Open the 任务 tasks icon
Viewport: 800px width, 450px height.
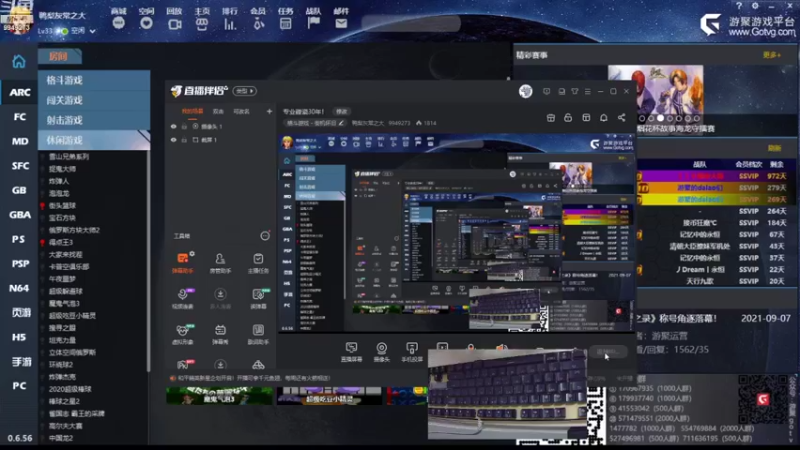click(286, 23)
